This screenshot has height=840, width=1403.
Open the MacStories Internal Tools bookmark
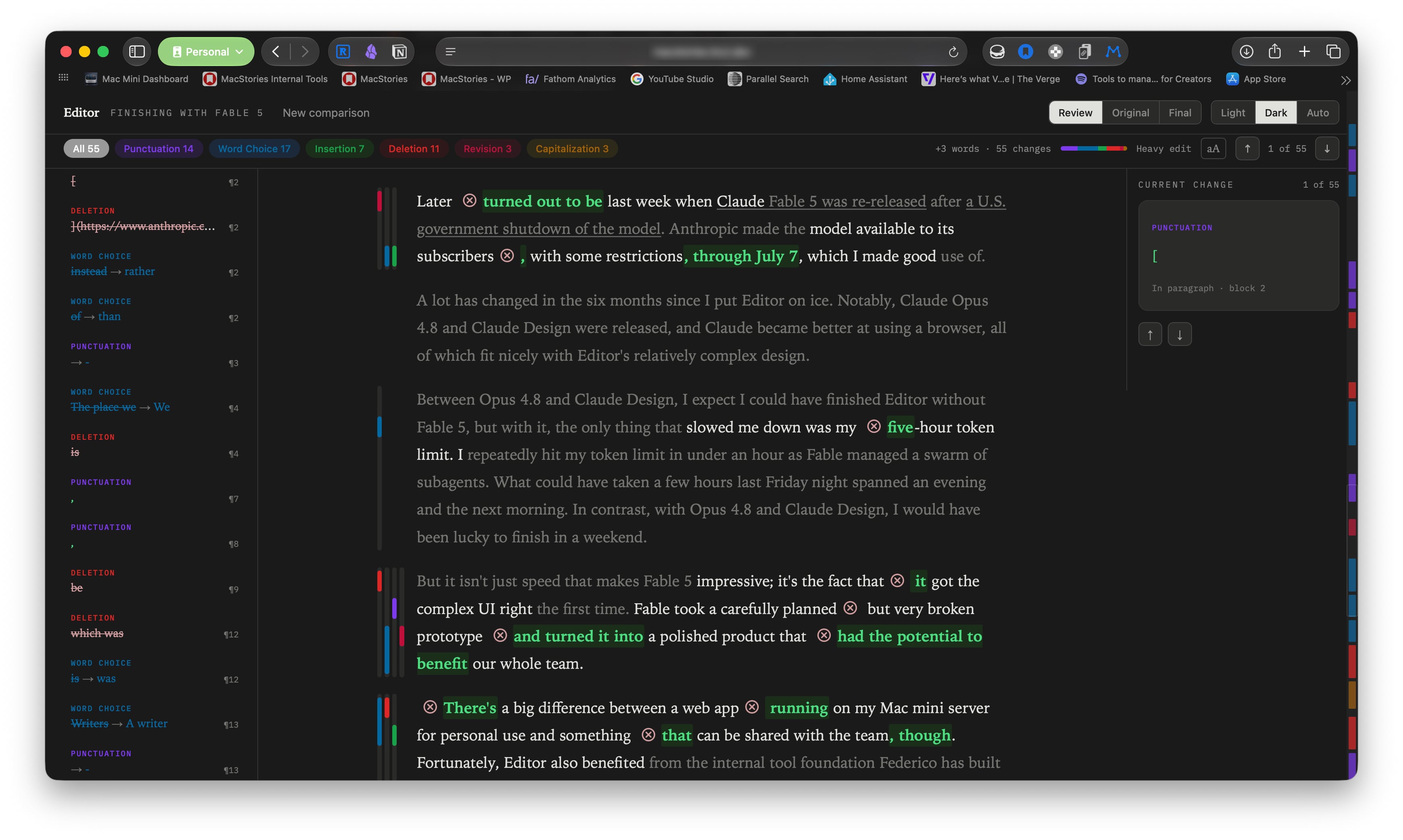pyautogui.click(x=265, y=79)
